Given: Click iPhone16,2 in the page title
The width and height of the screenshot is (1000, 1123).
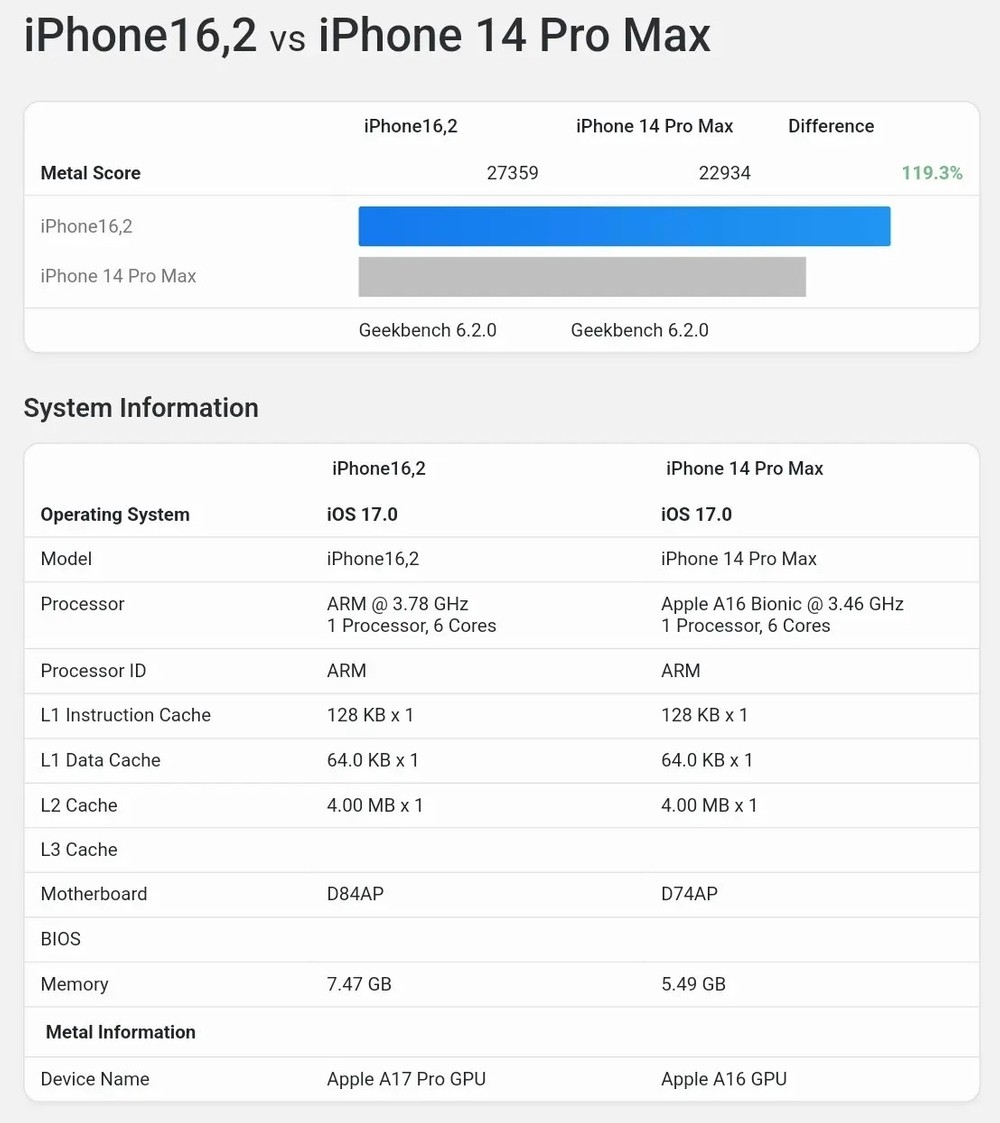Looking at the screenshot, I should [140, 36].
